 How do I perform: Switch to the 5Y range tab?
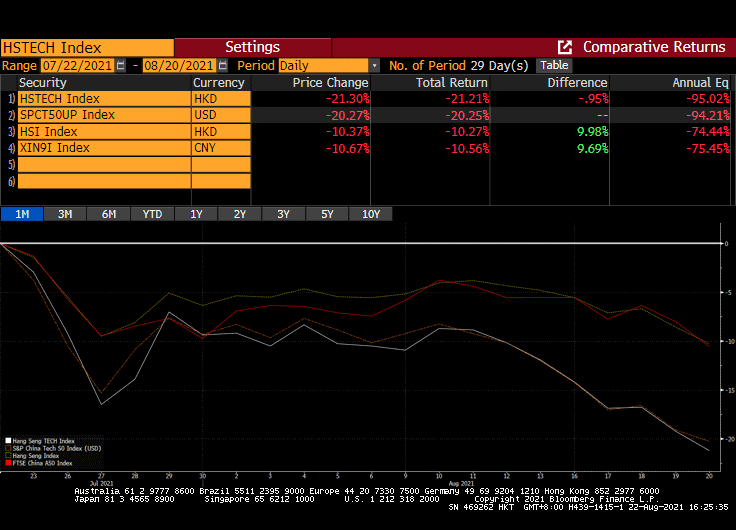pos(327,214)
